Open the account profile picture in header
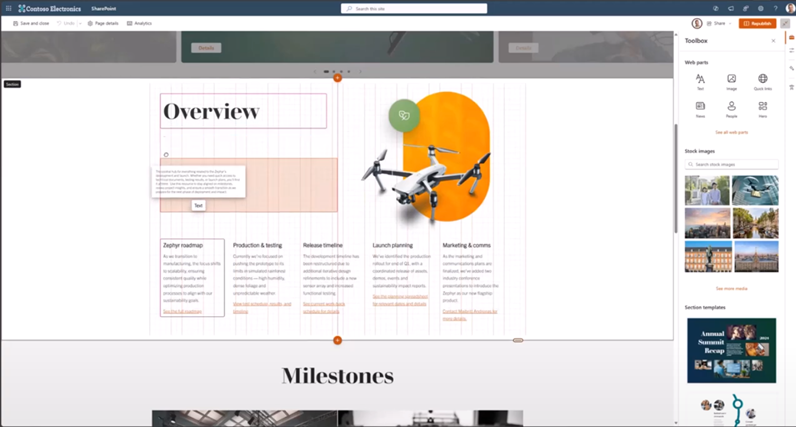Image resolution: width=796 pixels, height=427 pixels. 790,8
